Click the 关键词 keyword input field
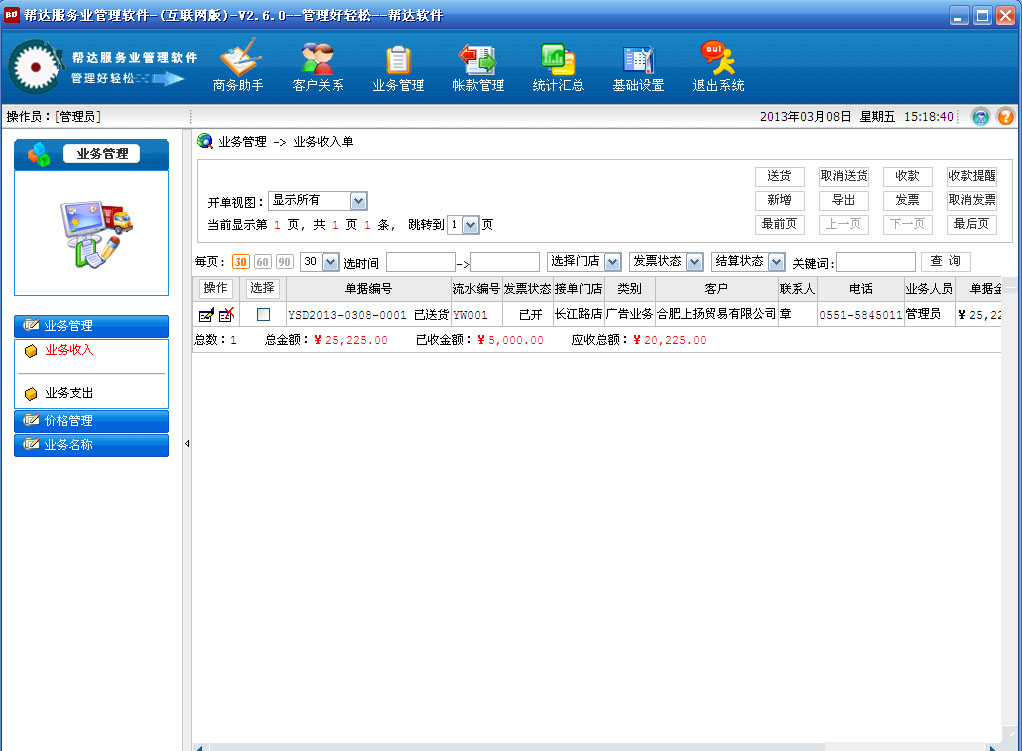 click(x=875, y=262)
